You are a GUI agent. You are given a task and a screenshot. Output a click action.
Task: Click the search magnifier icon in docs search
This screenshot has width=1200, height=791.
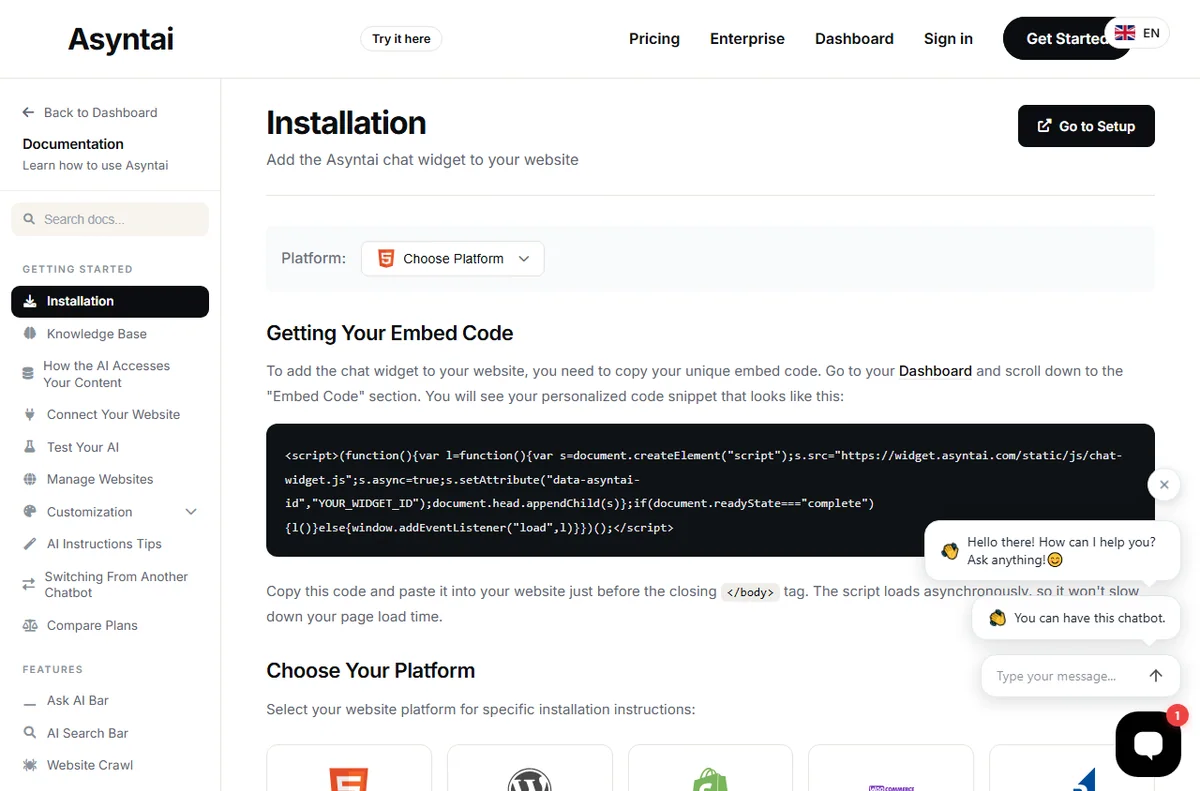click(29, 219)
